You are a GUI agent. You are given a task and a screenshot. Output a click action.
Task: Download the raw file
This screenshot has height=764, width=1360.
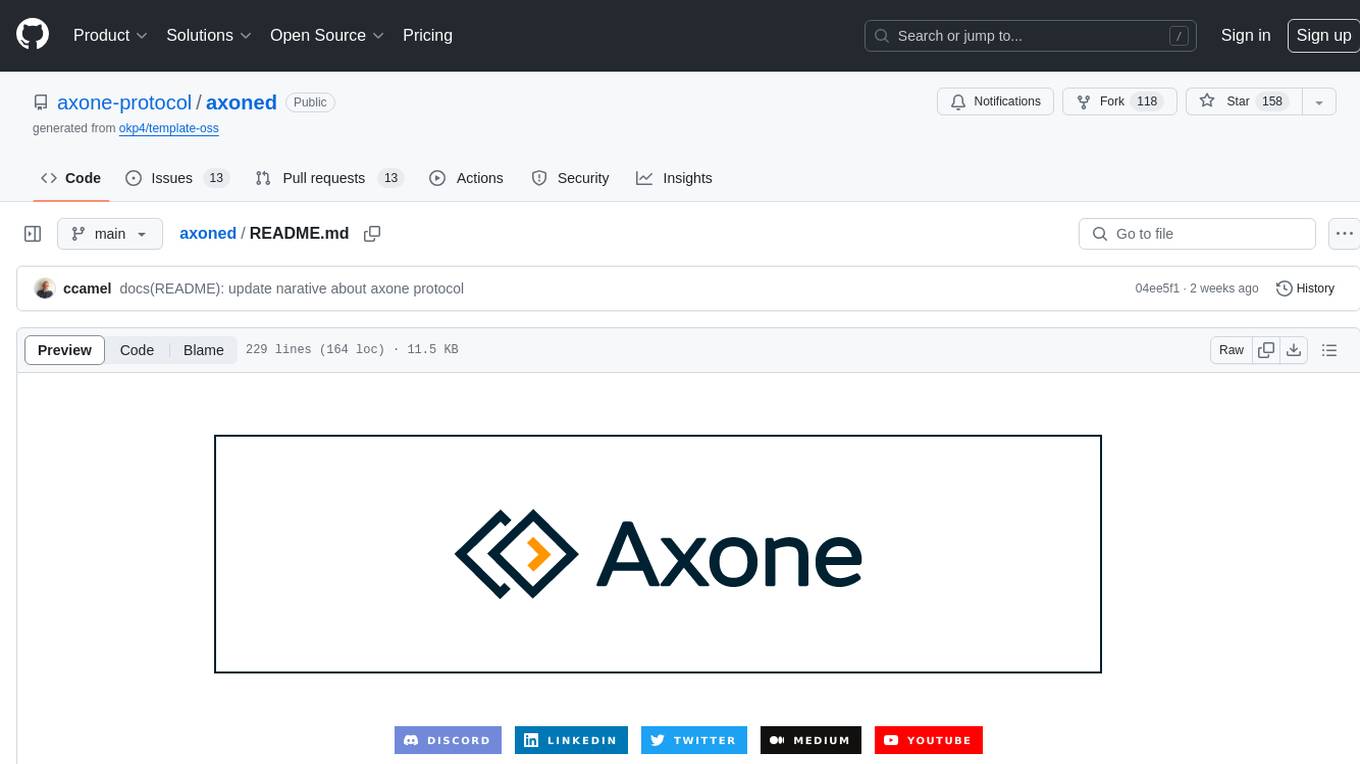tap(1294, 350)
